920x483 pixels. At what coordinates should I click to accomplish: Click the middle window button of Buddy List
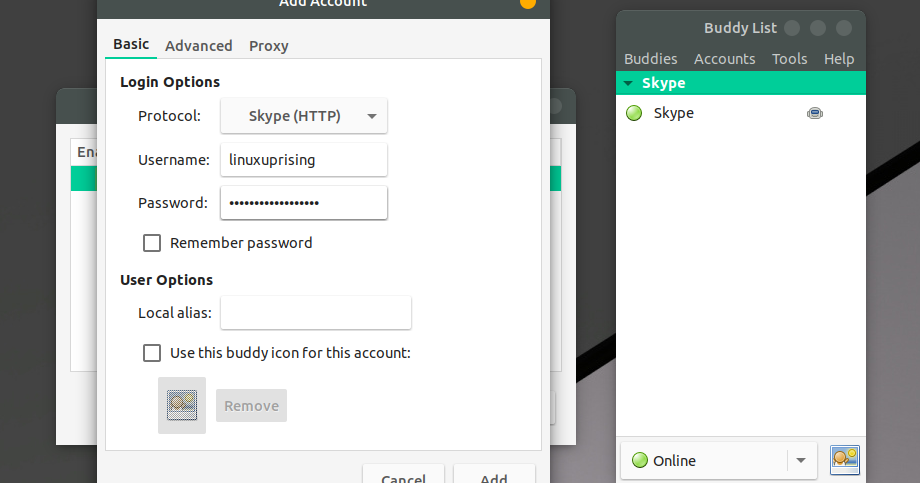point(818,28)
